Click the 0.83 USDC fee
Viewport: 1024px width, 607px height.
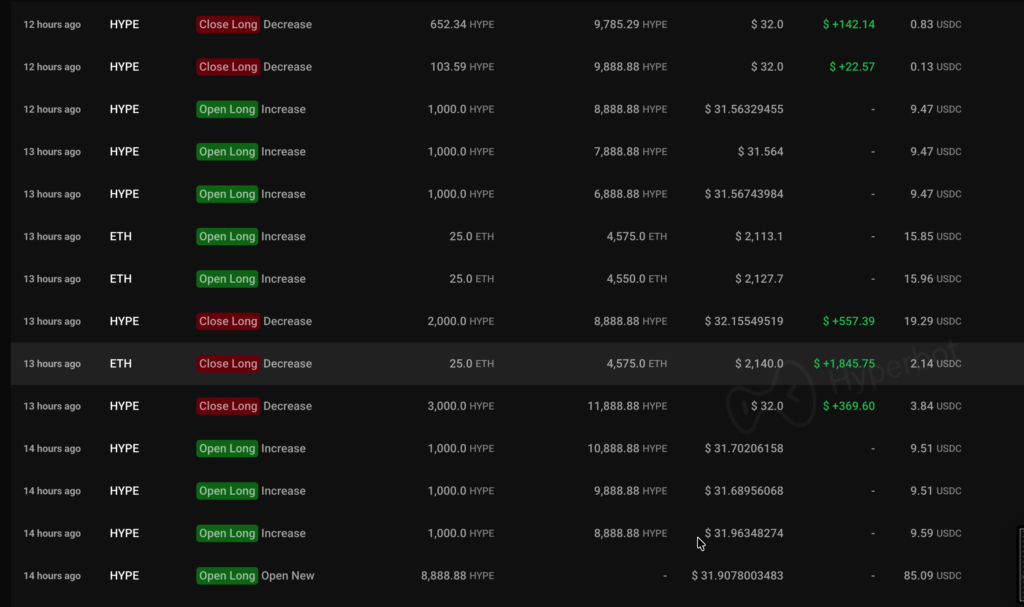point(935,24)
